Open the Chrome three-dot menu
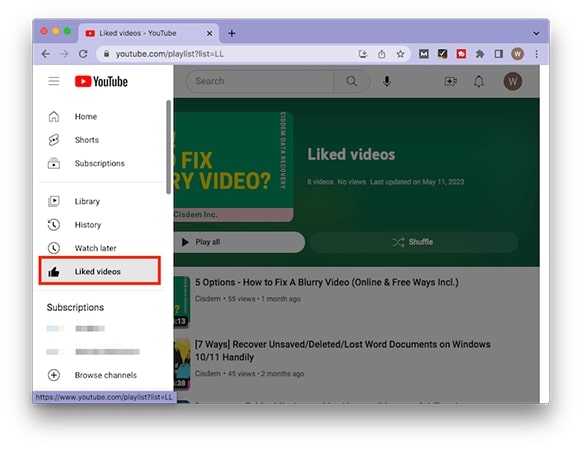Screen dimensions: 582x450 coord(536,54)
